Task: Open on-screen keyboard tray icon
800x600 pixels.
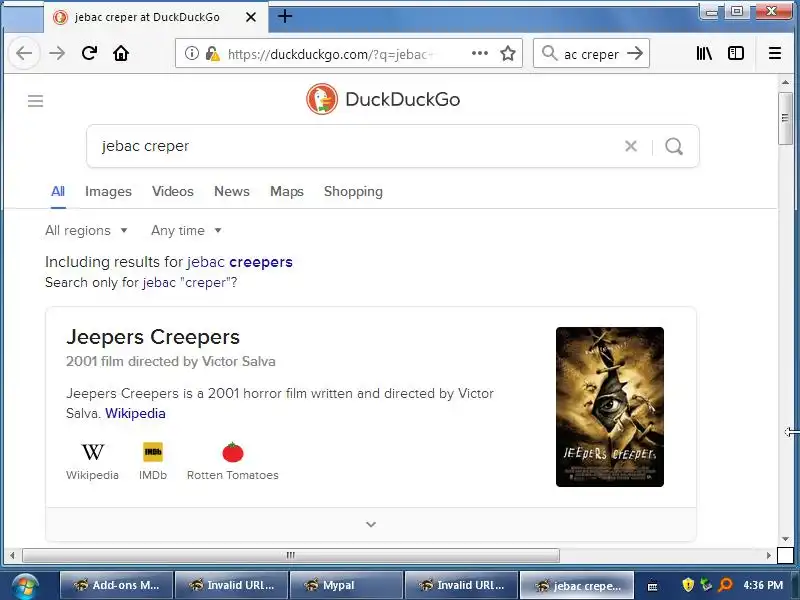Action: tap(652, 587)
